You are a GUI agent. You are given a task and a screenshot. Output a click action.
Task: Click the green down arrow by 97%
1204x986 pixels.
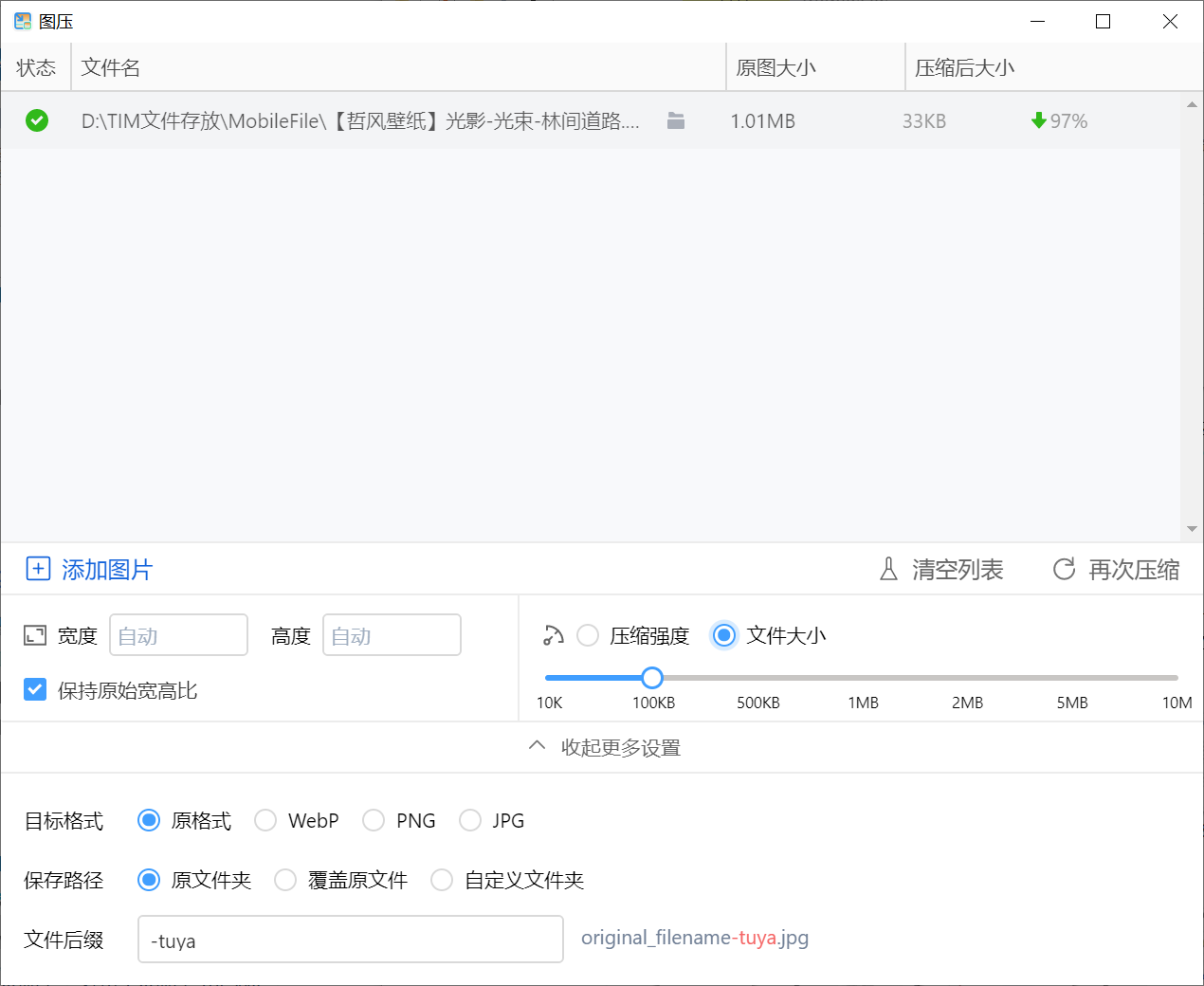click(1038, 120)
